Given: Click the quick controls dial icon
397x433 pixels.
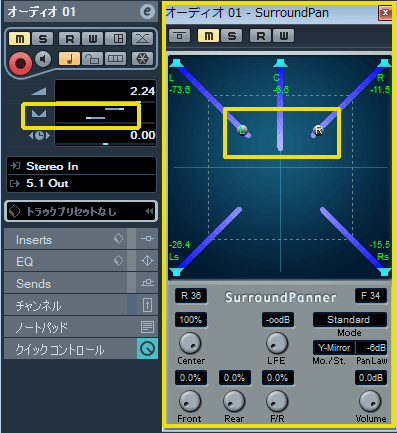Looking at the screenshot, I should 147,349.
